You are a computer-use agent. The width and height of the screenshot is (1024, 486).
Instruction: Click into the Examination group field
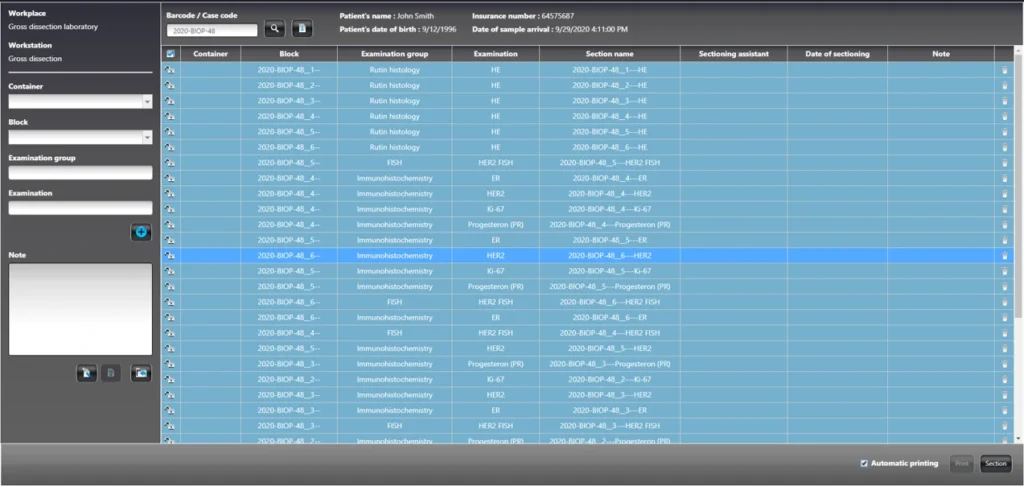[80, 172]
